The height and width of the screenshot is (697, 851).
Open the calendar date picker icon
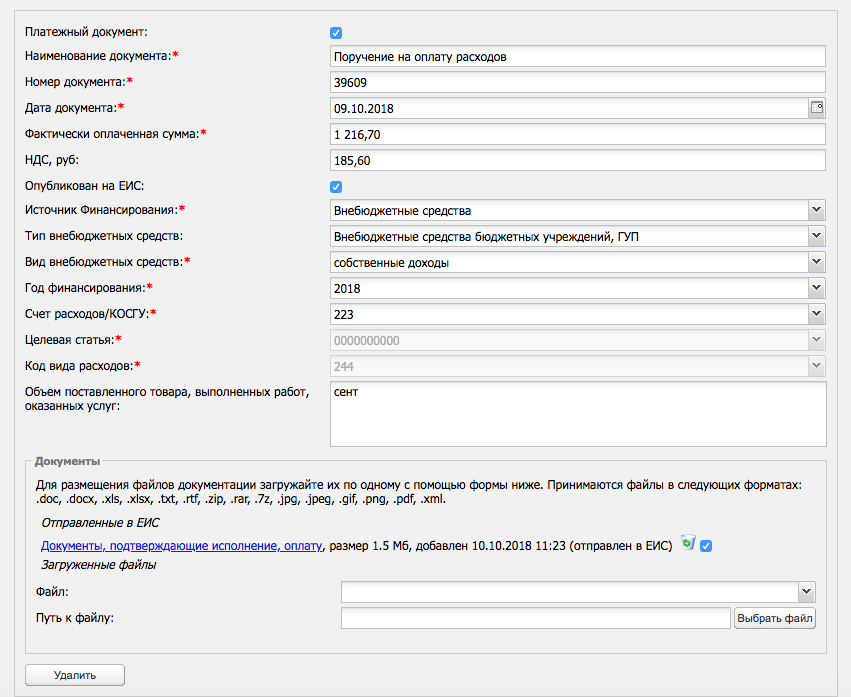click(816, 108)
